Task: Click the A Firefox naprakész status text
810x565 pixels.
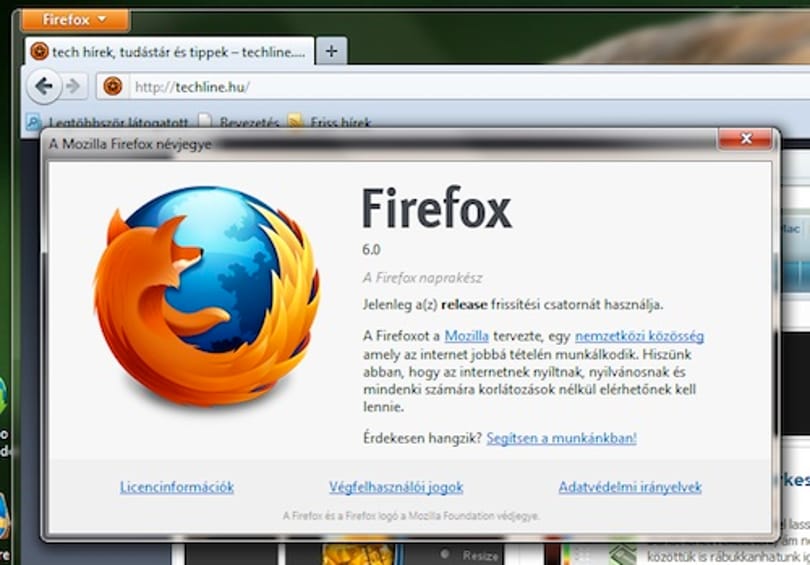Action: pyautogui.click(x=423, y=278)
